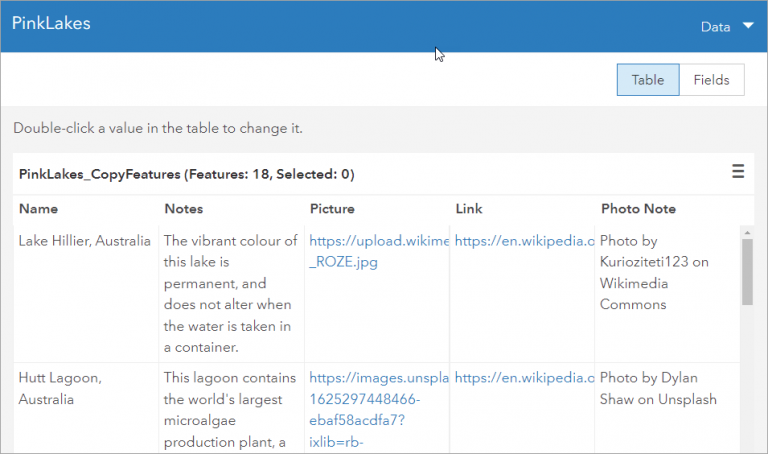Viewport: 768px width, 454px height.
Task: Open the Lake Hillier Wikipedia link
Action: pyautogui.click(x=524, y=241)
